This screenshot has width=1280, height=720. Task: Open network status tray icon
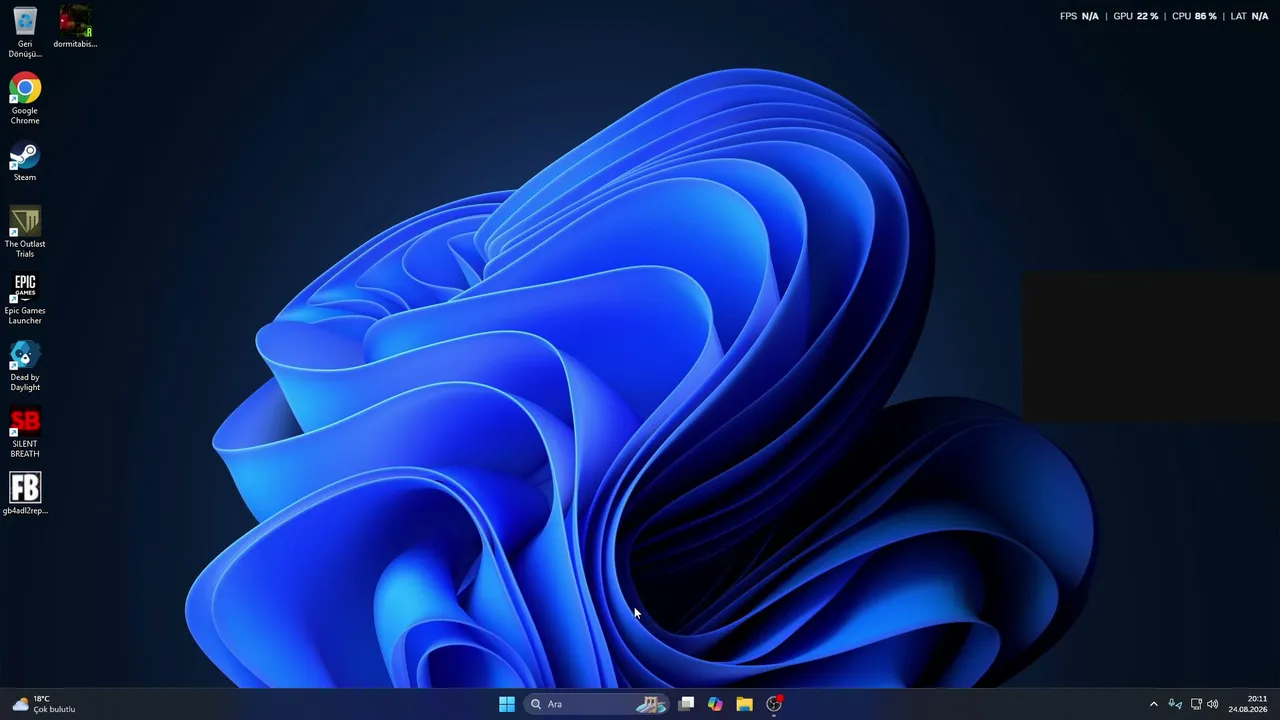[1196, 704]
